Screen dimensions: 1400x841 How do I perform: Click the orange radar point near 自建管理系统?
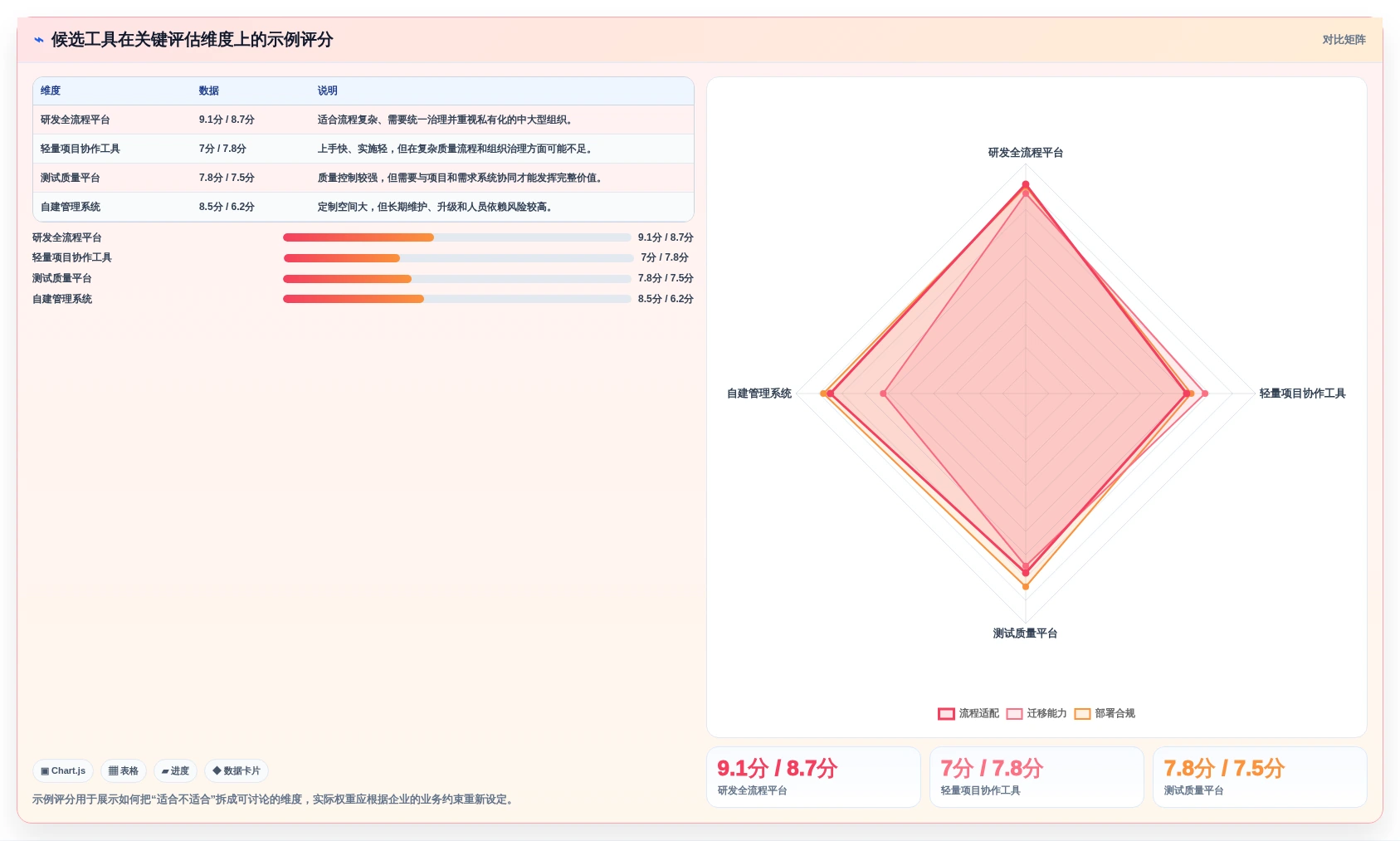click(x=823, y=394)
